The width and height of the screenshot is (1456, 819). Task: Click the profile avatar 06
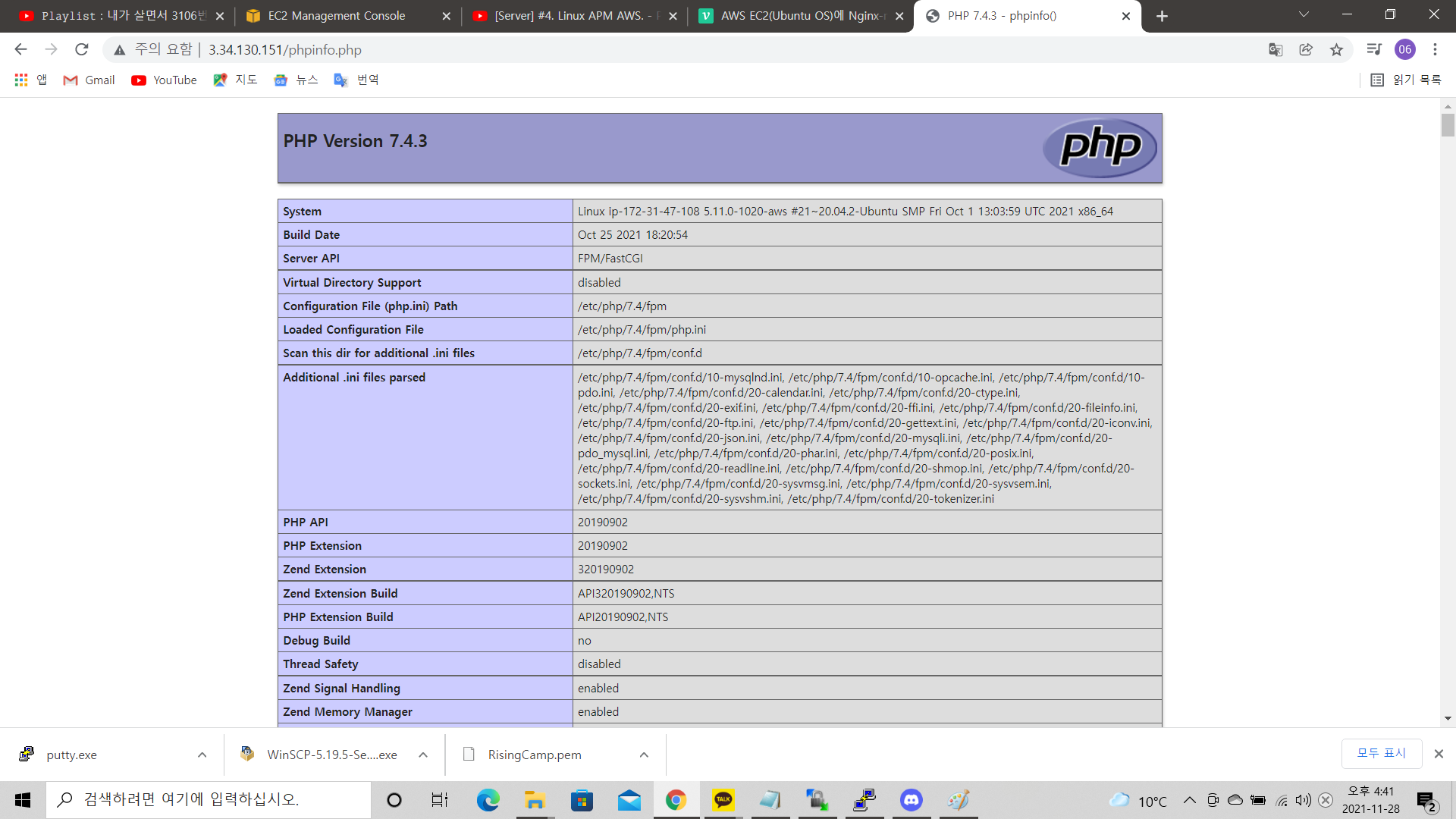[1404, 49]
